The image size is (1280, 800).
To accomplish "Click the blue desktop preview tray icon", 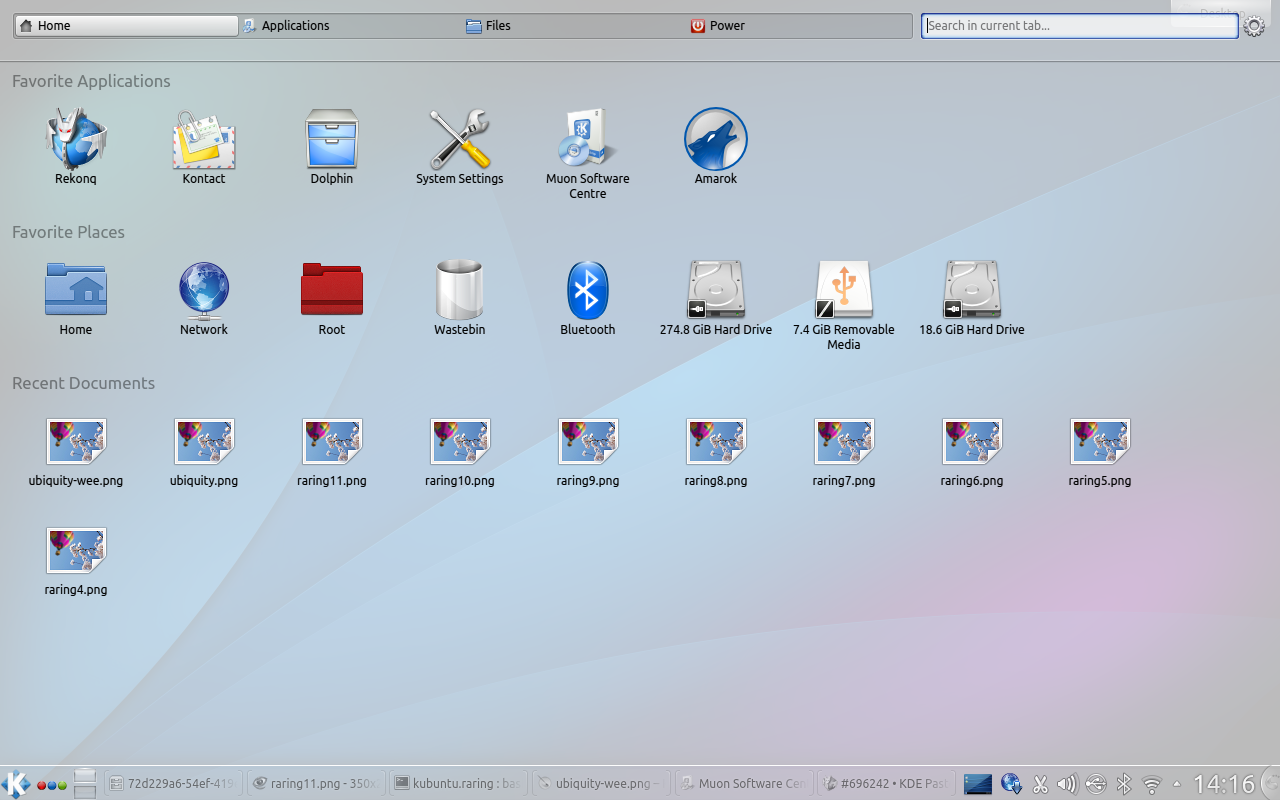I will coord(978,785).
